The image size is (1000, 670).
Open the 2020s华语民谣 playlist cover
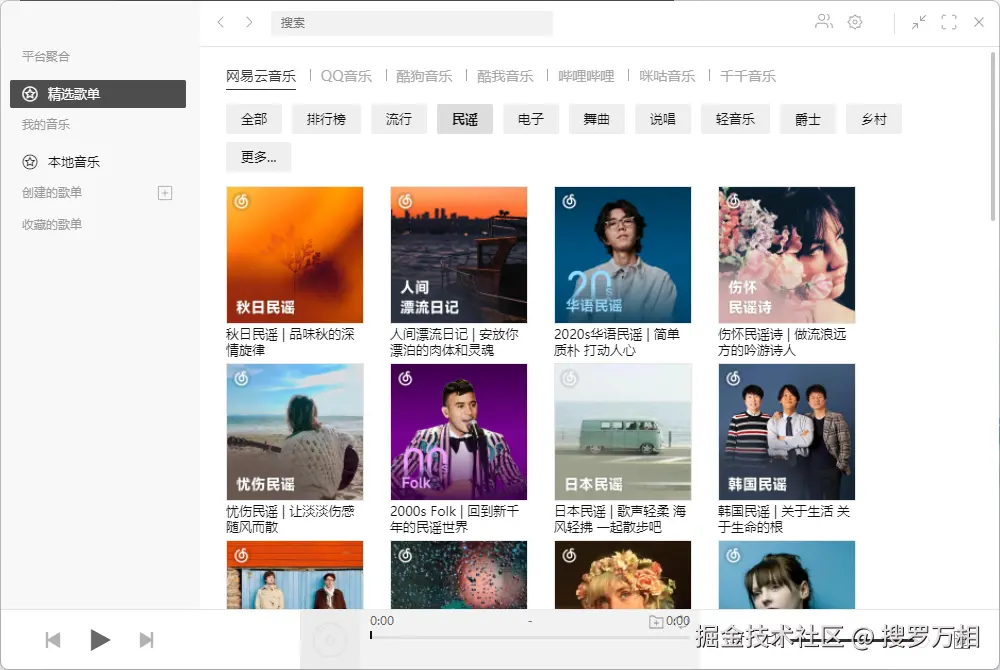(622, 255)
